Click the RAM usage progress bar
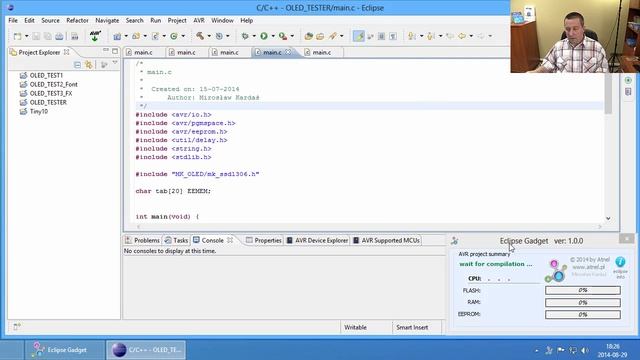 coord(582,302)
